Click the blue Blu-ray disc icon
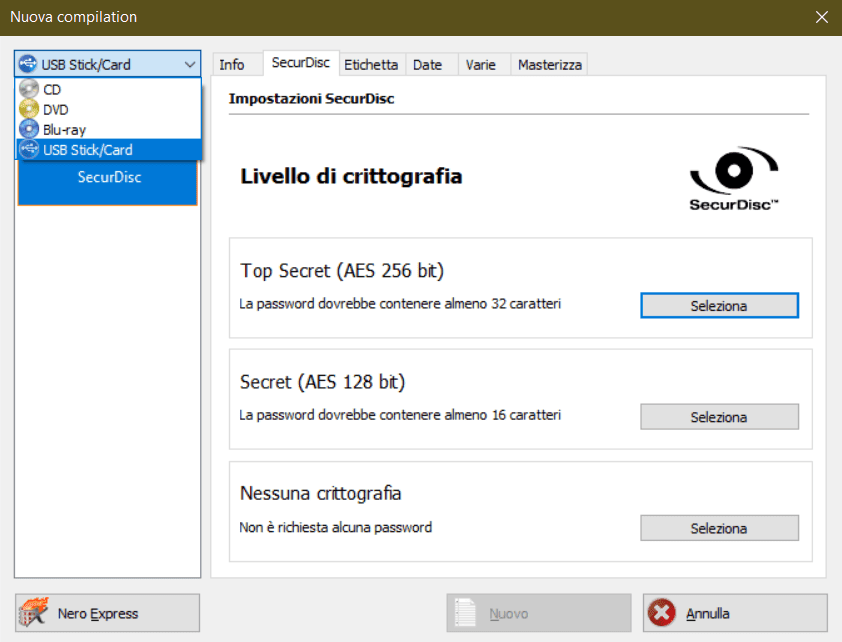This screenshot has width=842, height=642. tap(29, 129)
